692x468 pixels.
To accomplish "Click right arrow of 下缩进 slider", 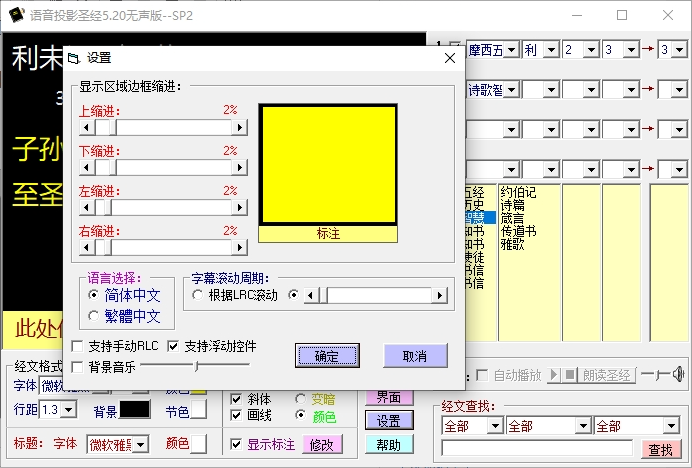I will tap(240, 167).
